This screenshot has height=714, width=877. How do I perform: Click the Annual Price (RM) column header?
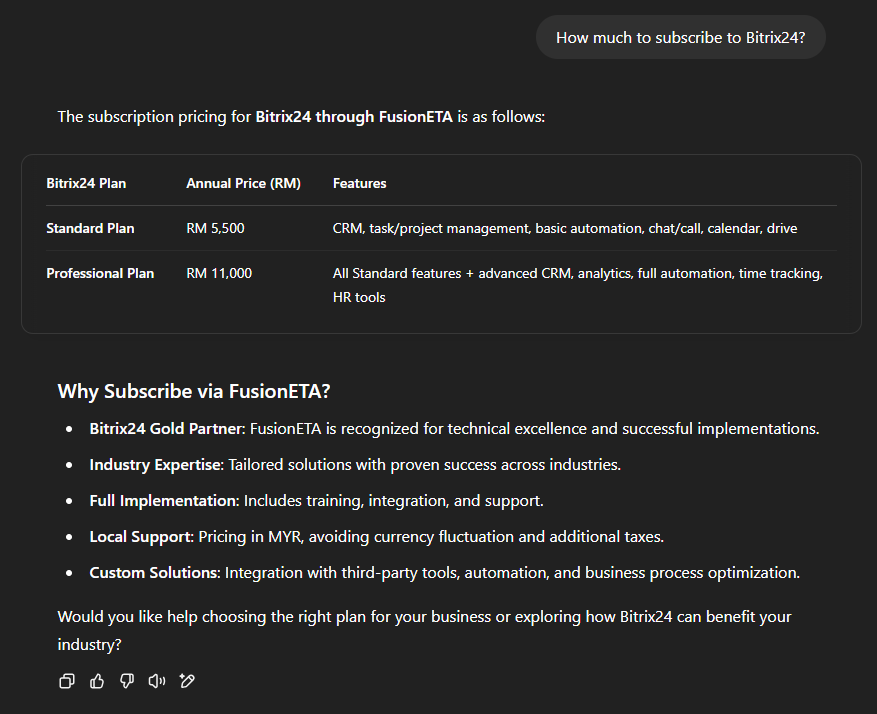pyautogui.click(x=243, y=183)
